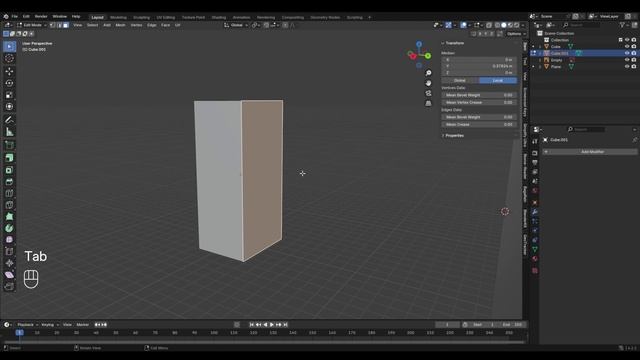Enable vertex select mode
Viewport: 640px width, 360px height.
(53, 25)
